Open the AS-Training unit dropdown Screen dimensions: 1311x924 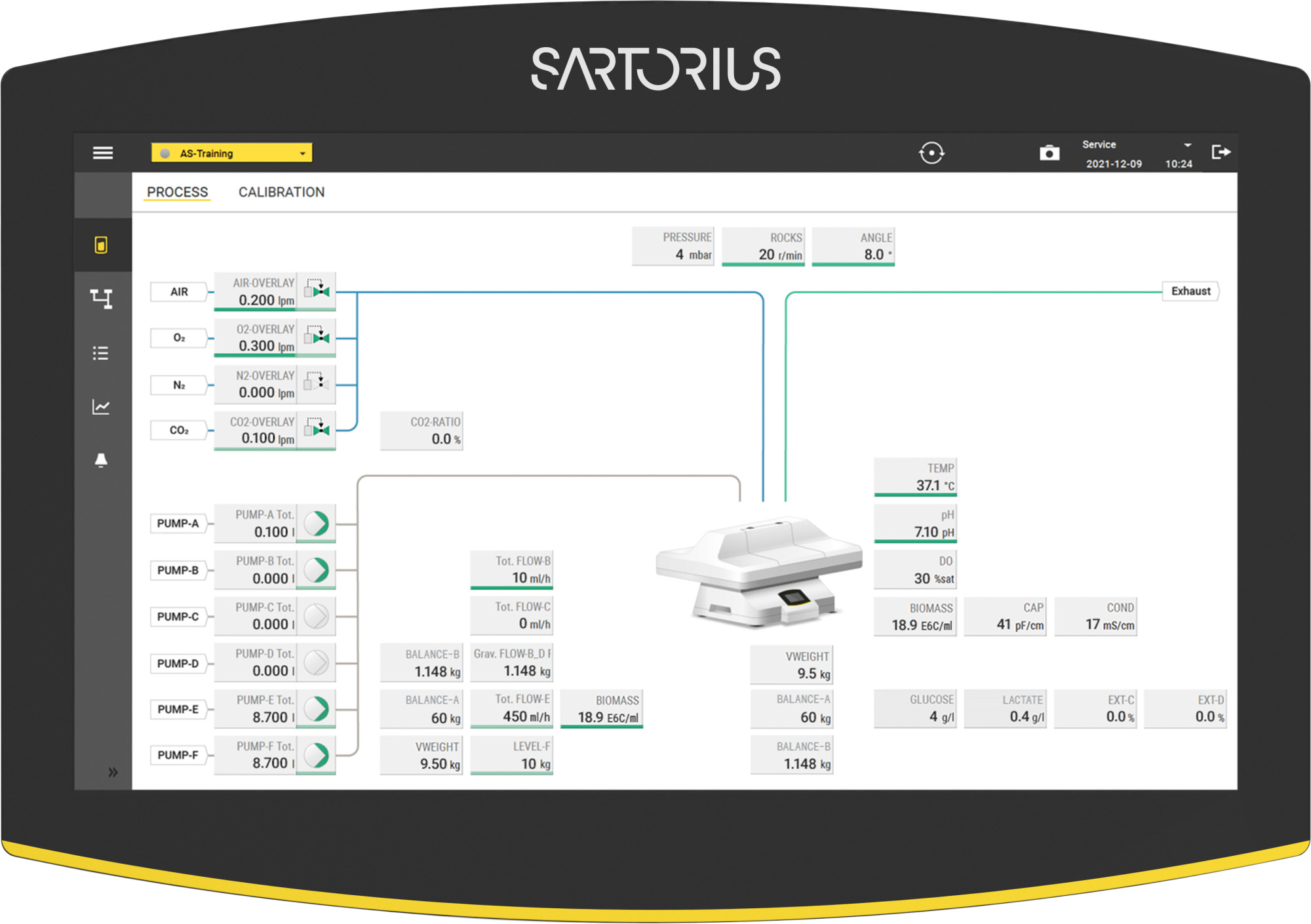[x=232, y=153]
